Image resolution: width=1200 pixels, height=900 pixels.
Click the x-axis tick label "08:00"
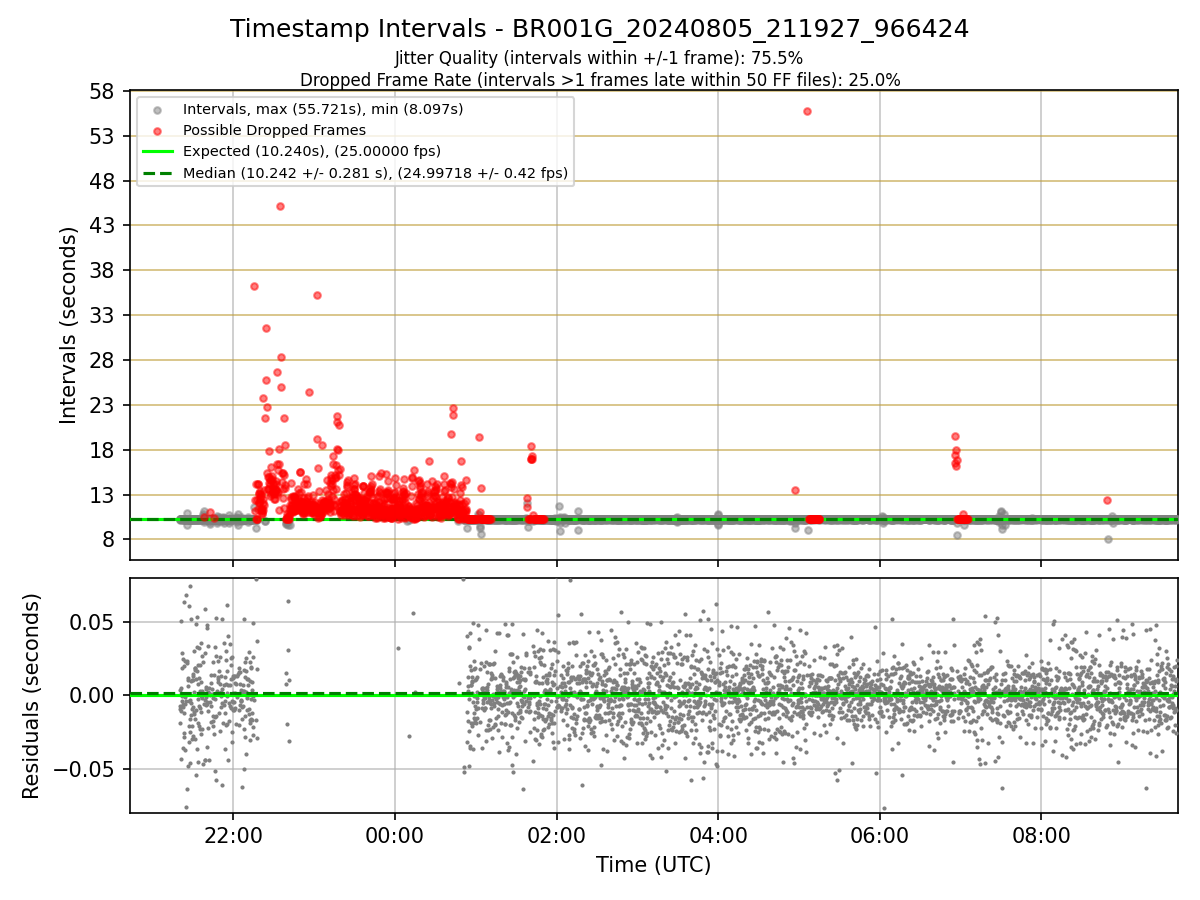pos(1041,836)
